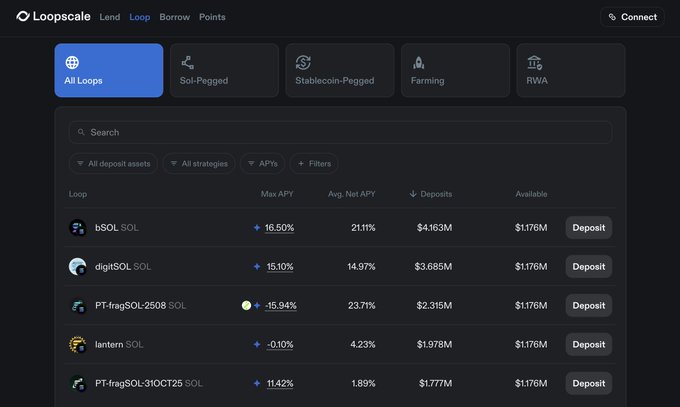
Task: Click the -0.10% Max APY value
Action: pyautogui.click(x=280, y=345)
